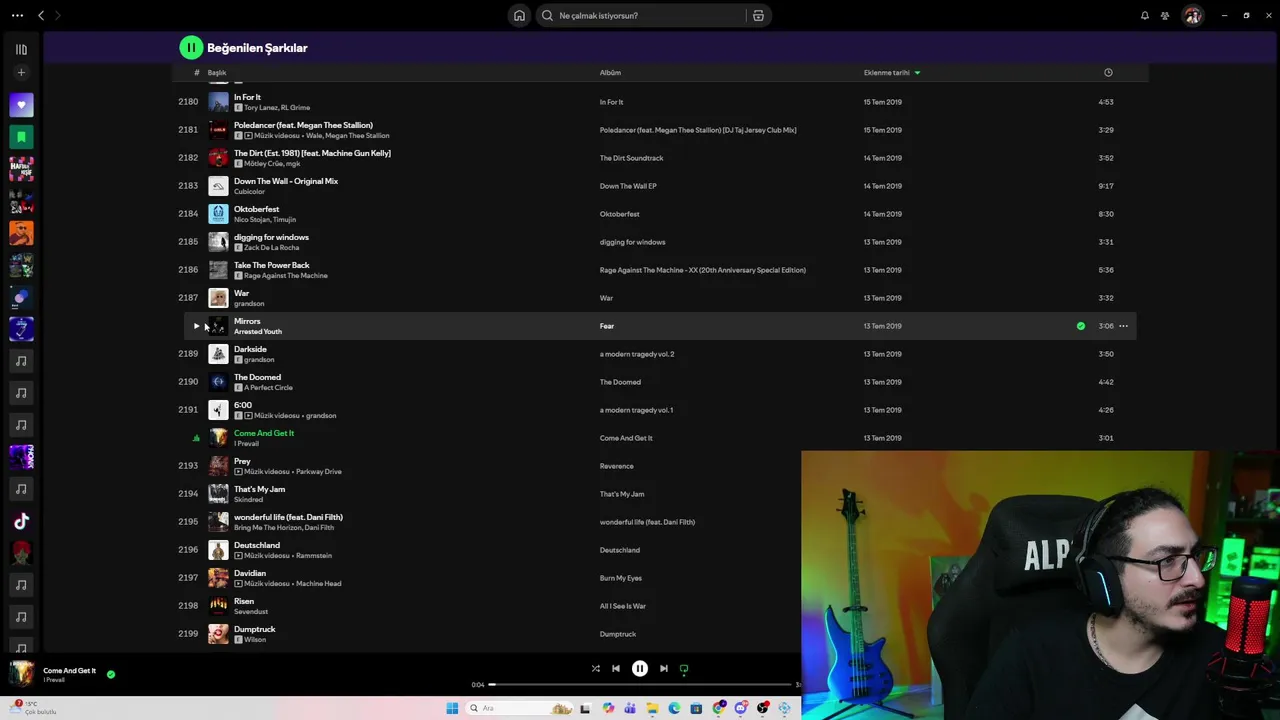Viewport: 1280px width, 720px height.
Task: Open the friend activity icon
Action: (1165, 15)
